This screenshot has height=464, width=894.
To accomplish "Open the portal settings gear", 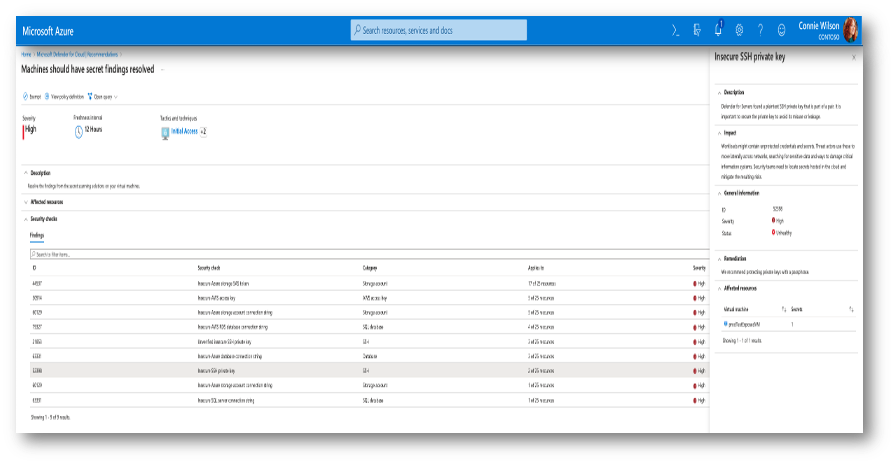I will pos(739,30).
